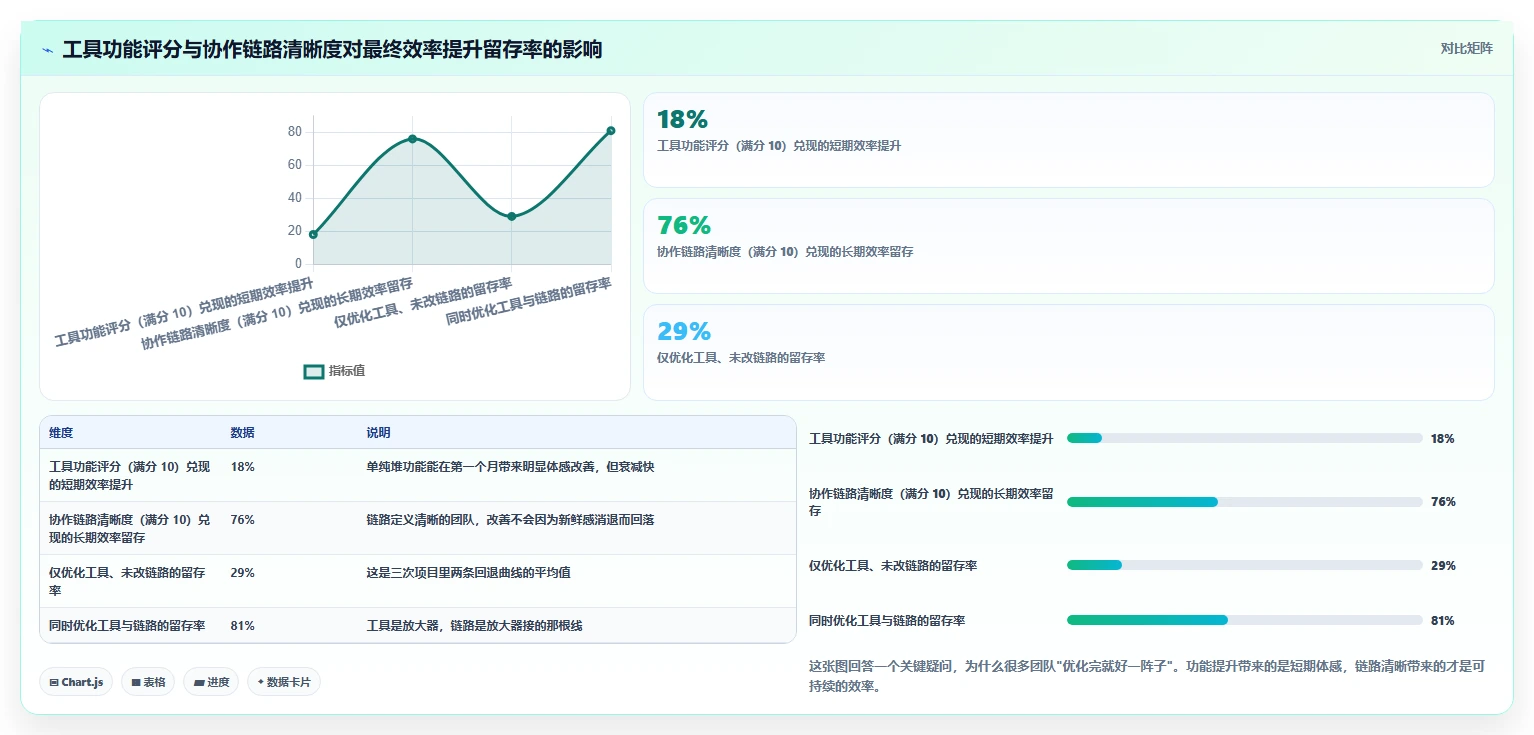Viewport: 1534px width, 735px height.
Task: Click the 指标值 legend color box
Action: pos(314,372)
